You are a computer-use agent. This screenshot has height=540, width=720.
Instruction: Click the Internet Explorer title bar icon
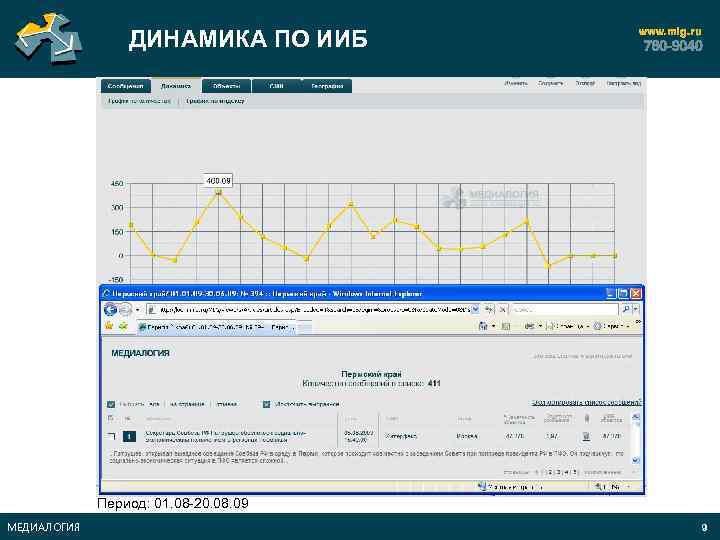click(107, 294)
